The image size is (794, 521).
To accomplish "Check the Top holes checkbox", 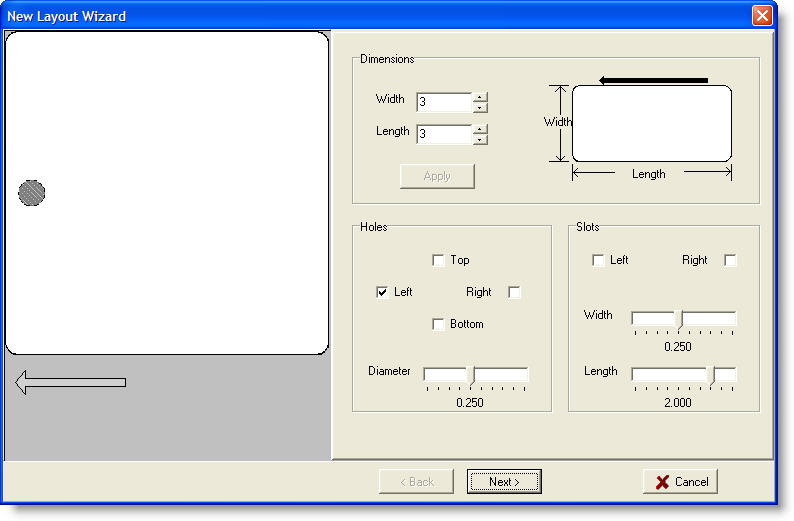I will click(x=438, y=260).
